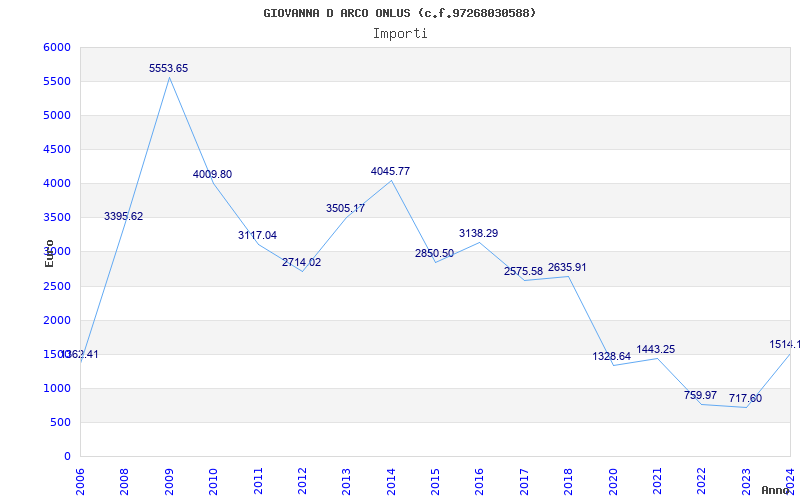Image resolution: width=800 pixels, height=500 pixels.
Task: Click the x-axis year 2020
Action: tap(613, 481)
